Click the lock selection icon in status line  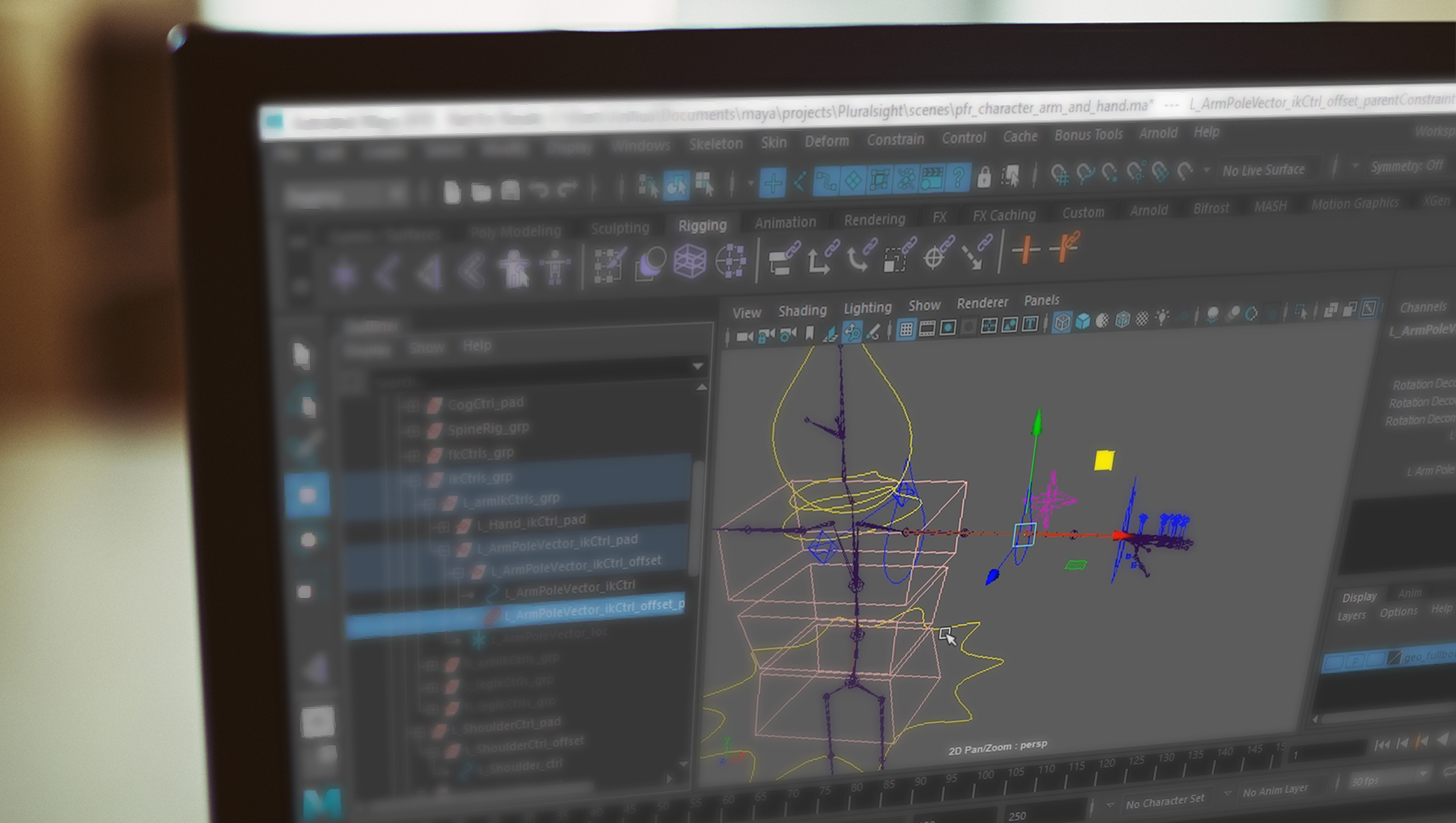pyautogui.click(x=983, y=177)
